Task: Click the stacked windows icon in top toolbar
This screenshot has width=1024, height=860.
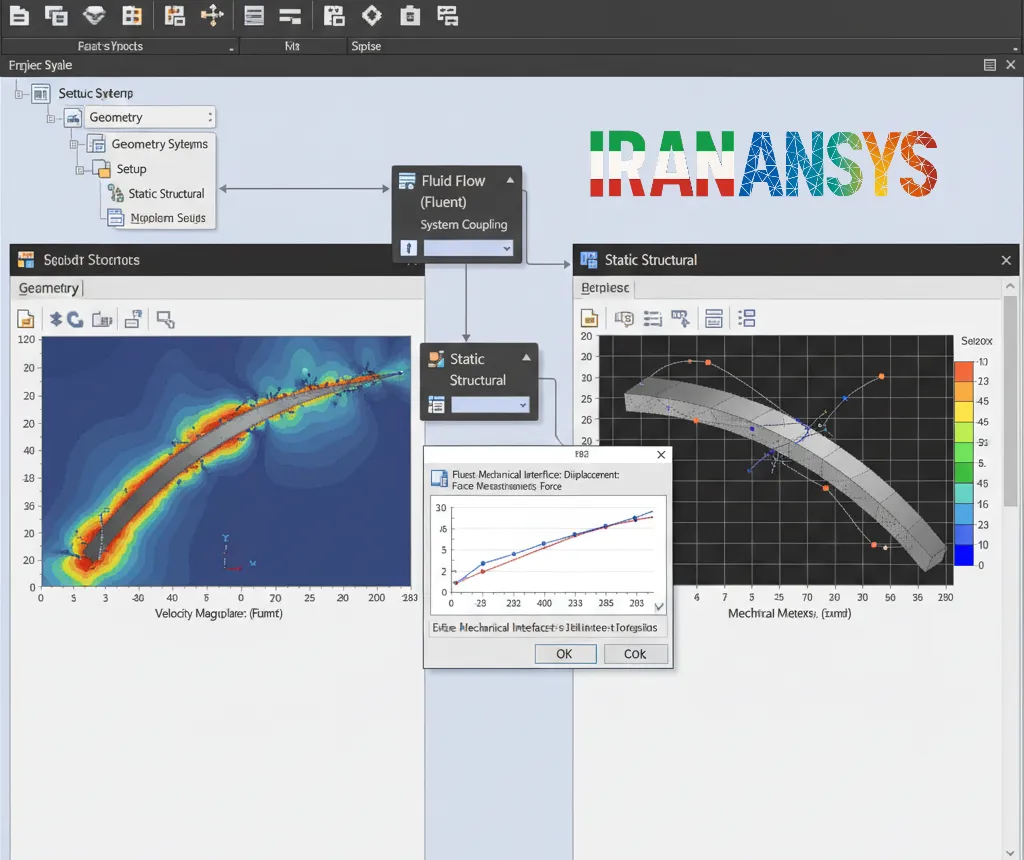Action: coord(56,16)
